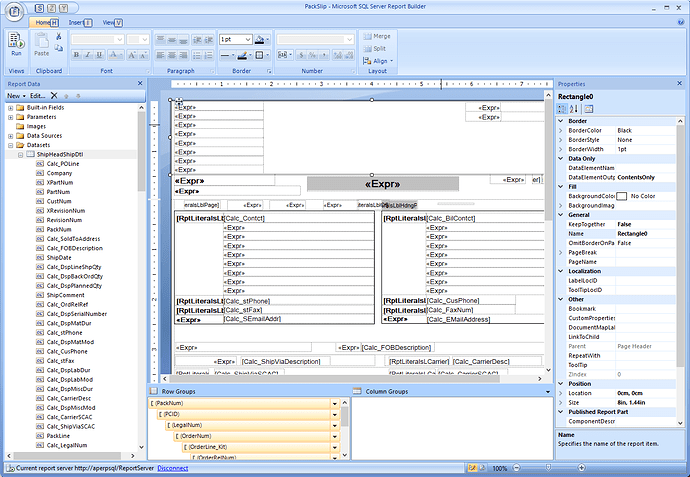690x477 pixels.
Task: Click the fill color bucket swatch
Action: [259, 40]
